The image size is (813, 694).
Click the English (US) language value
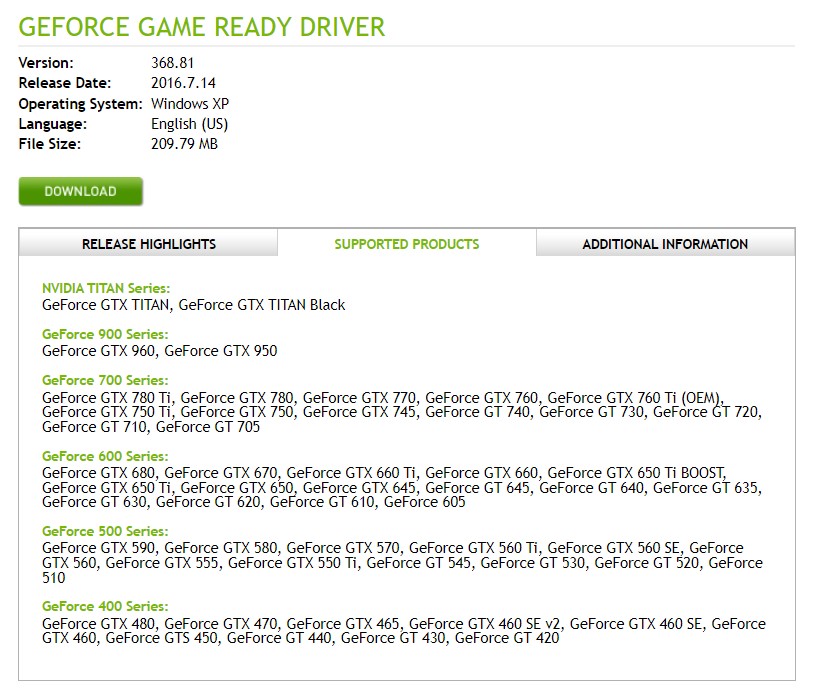[189, 124]
